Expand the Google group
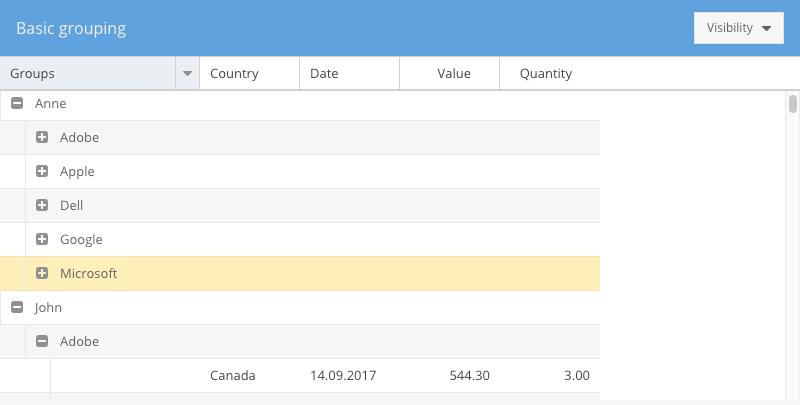 tap(42, 239)
